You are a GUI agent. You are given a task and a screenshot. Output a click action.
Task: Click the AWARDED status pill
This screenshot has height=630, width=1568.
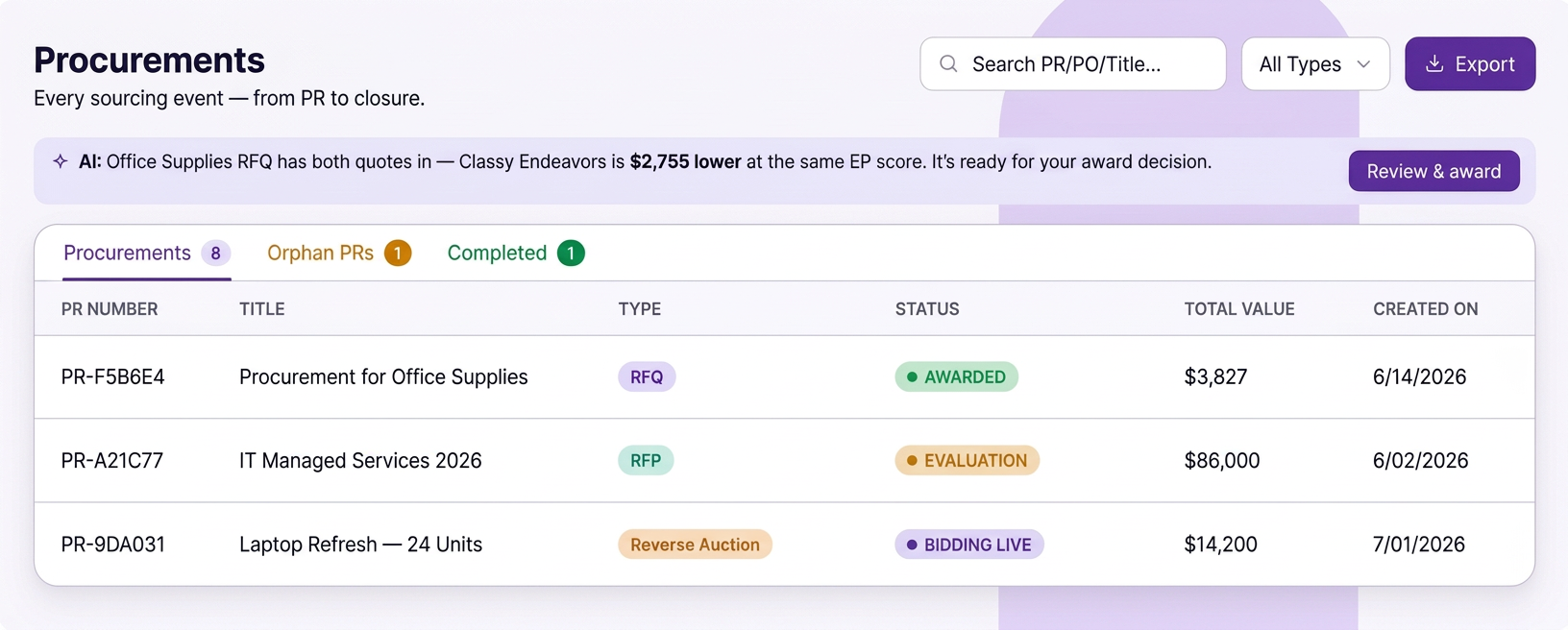[x=956, y=376]
